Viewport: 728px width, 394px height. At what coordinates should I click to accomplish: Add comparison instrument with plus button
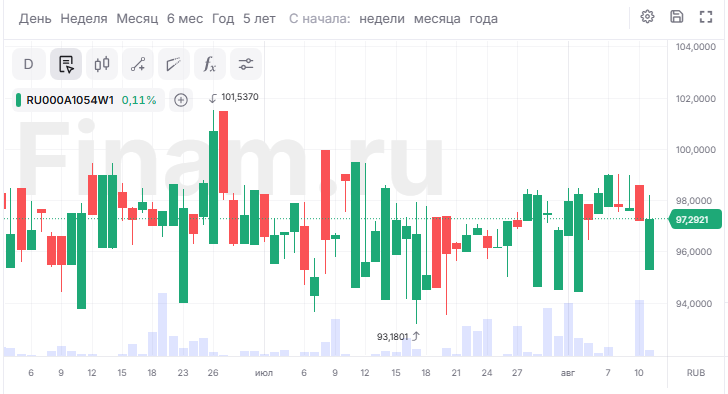tap(181, 100)
